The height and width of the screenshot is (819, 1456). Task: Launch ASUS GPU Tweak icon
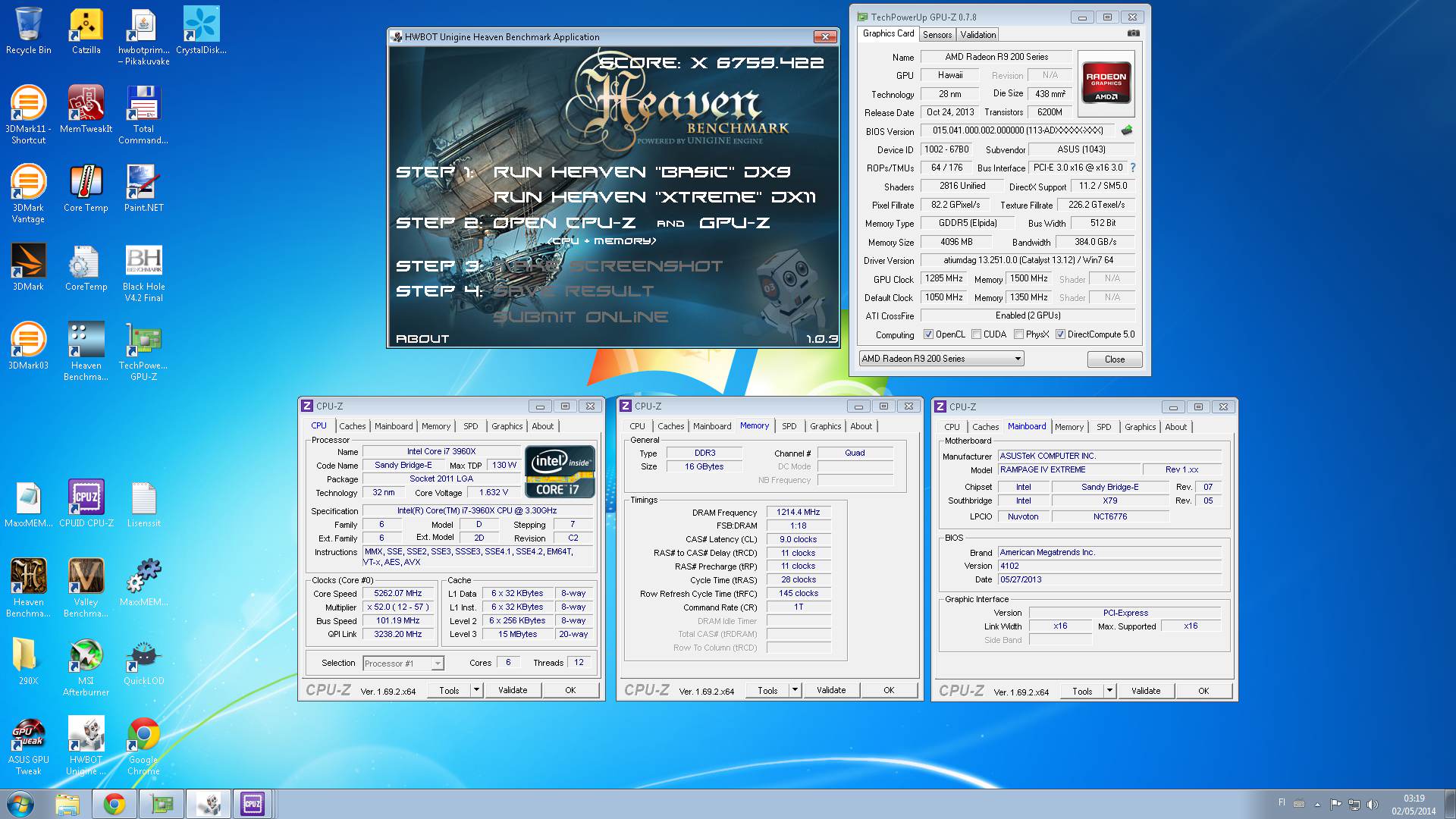coord(29,746)
